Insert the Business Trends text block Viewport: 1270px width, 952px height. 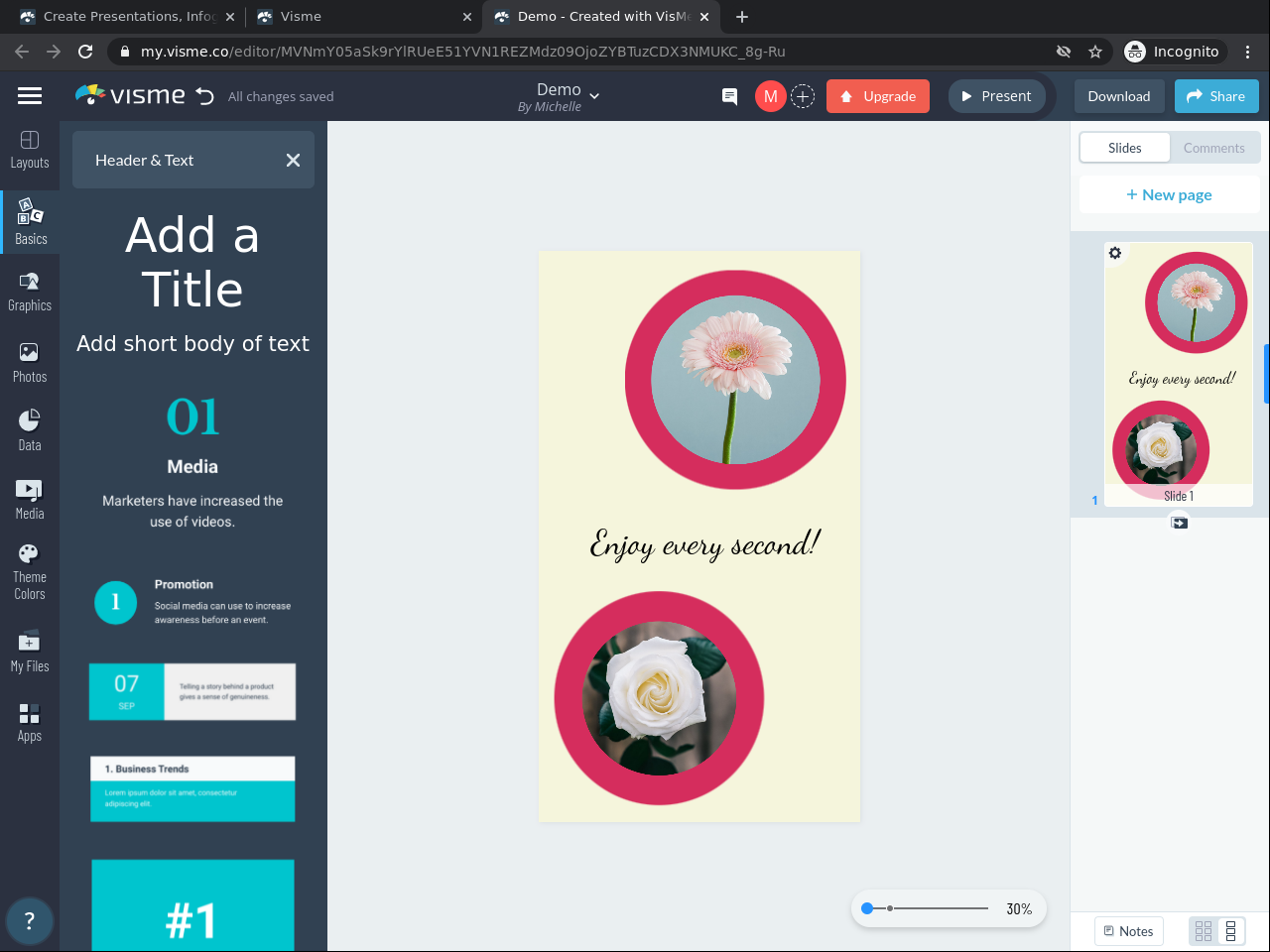tap(192, 788)
